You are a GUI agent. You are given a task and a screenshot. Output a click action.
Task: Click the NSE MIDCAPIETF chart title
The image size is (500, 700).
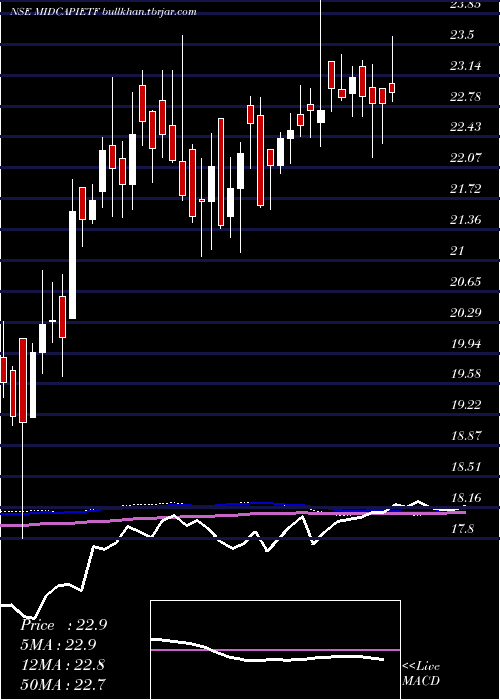[103, 12]
